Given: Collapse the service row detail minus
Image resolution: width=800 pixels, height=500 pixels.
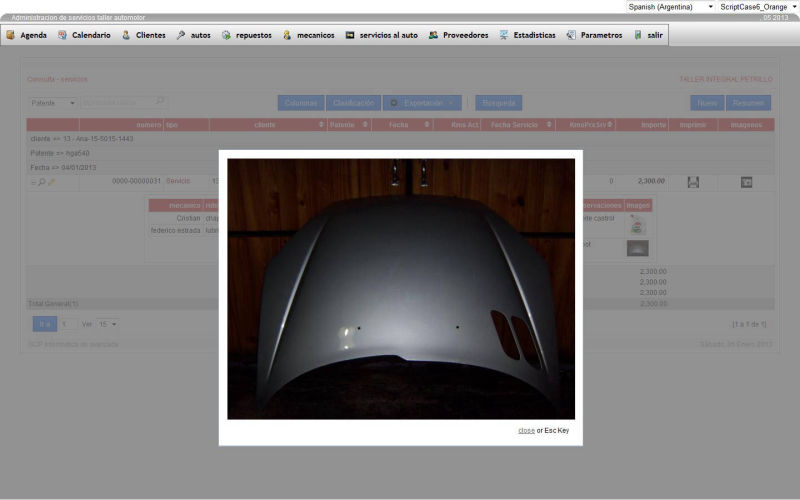Looking at the screenshot, I should coord(33,182).
